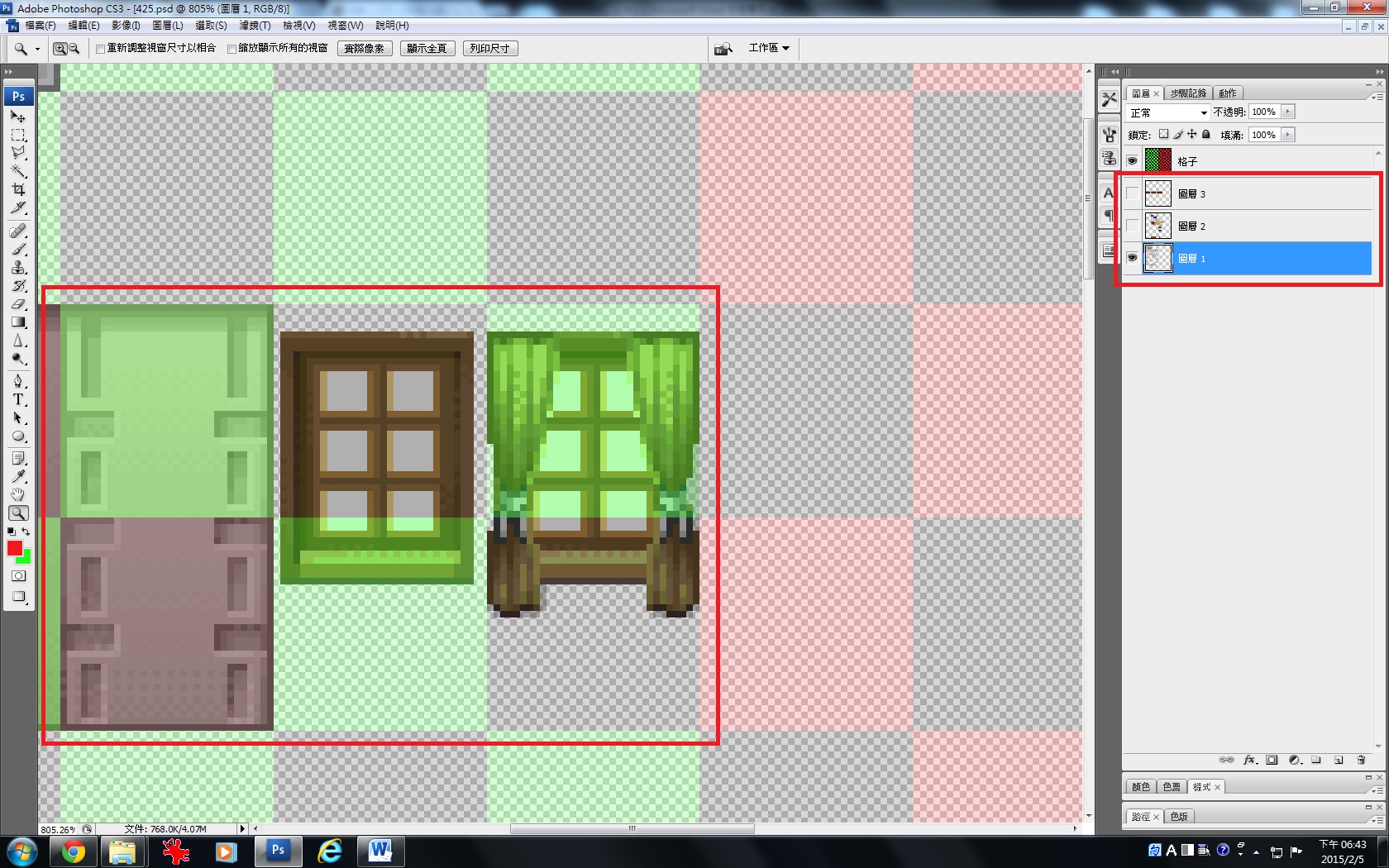The image size is (1389, 868).
Task: Open Layers panel flyout menu
Action: coord(1377,97)
